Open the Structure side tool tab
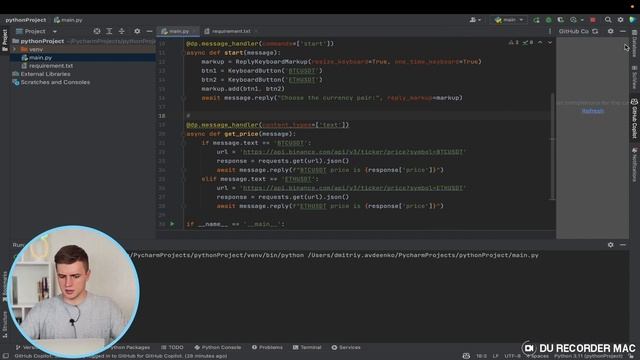This screenshot has width=640, height=360. (5, 324)
